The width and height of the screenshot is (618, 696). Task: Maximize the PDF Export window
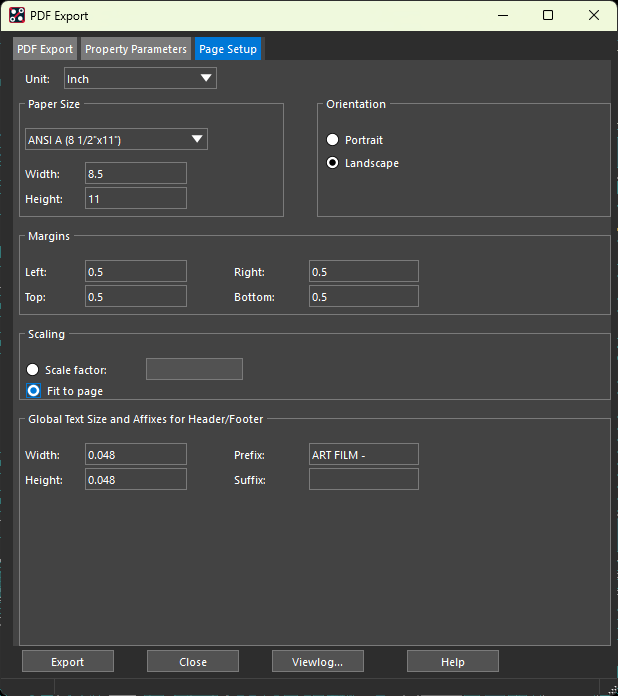548,16
